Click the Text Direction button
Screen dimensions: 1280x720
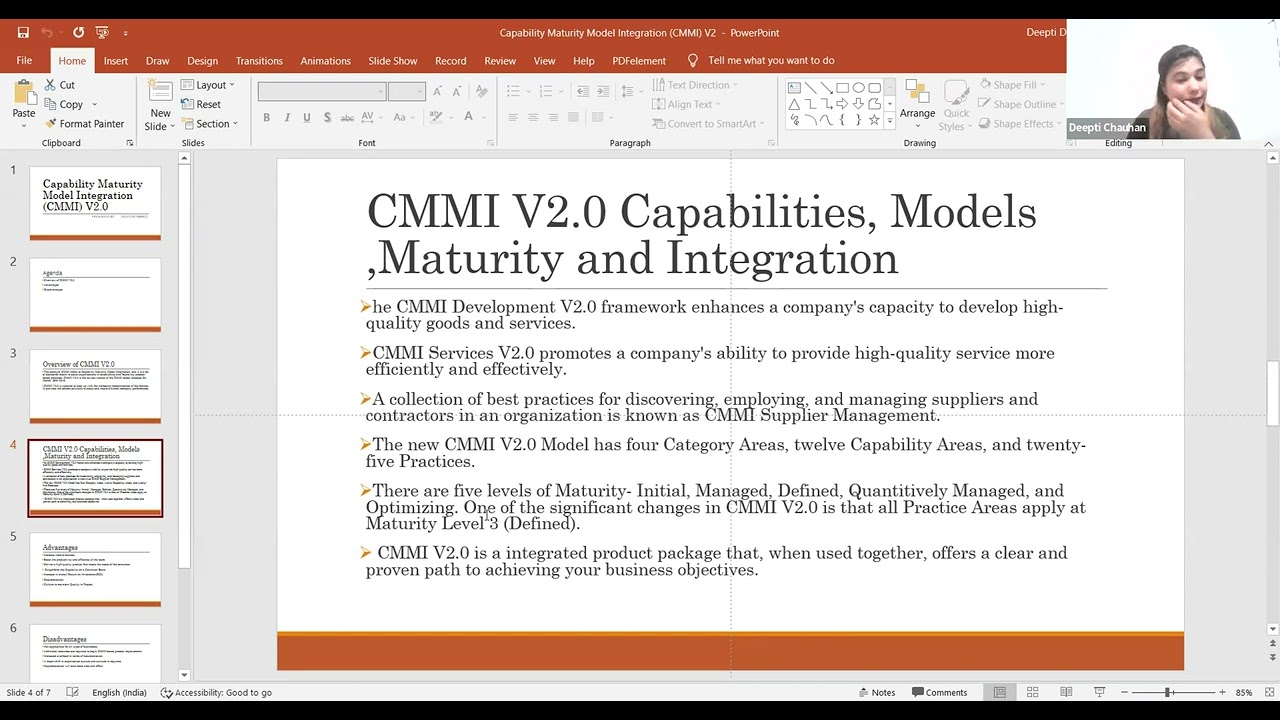tap(694, 85)
